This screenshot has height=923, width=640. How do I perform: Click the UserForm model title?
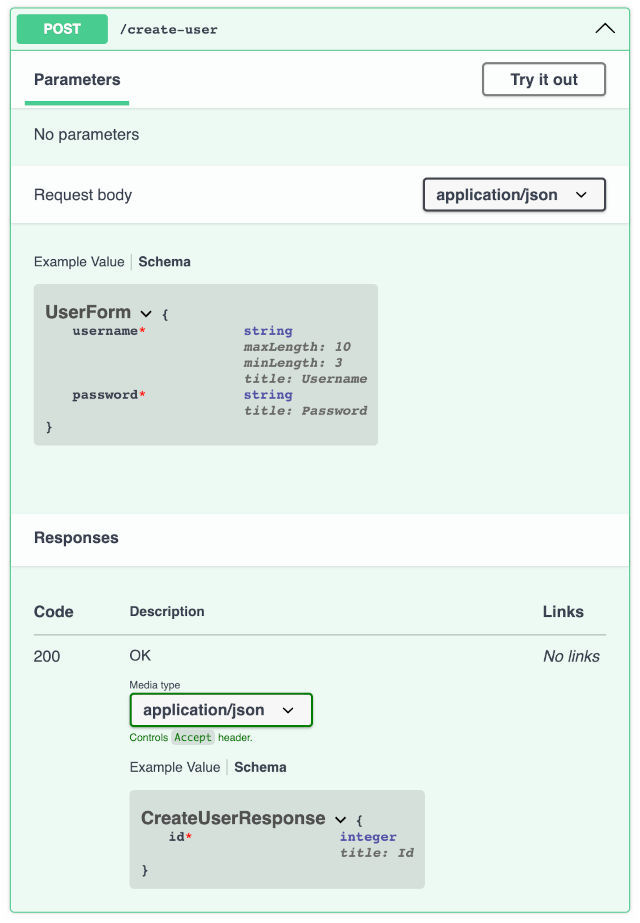tap(88, 312)
